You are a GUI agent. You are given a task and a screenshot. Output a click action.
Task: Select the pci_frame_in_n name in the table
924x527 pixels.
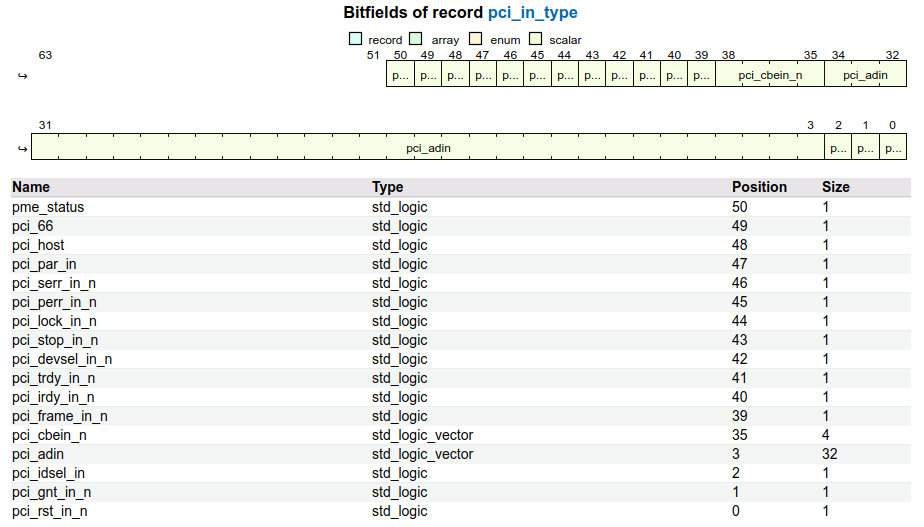point(60,416)
